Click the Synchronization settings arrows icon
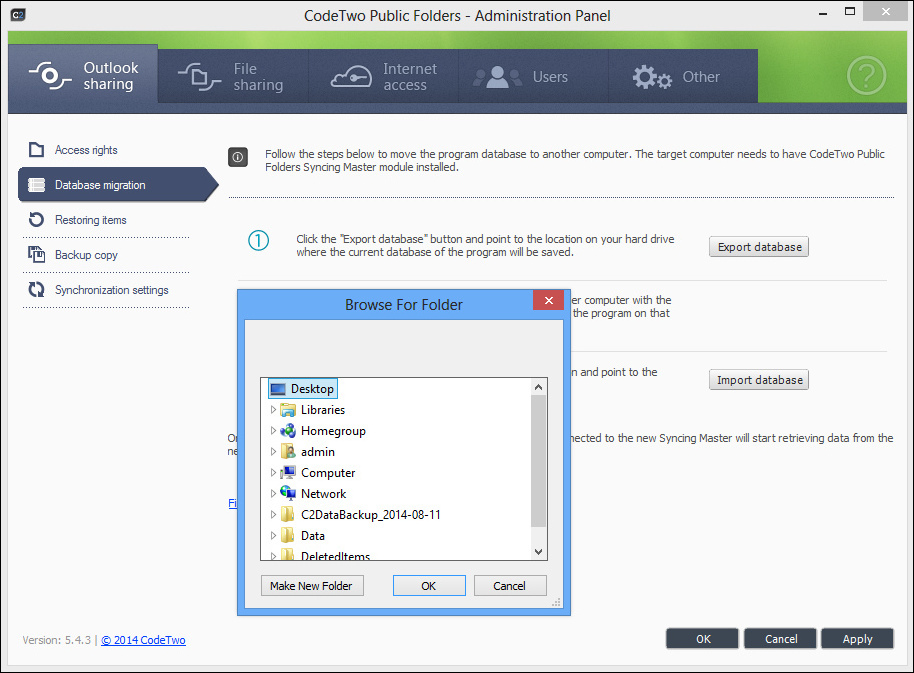Image resolution: width=914 pixels, height=673 pixels. 36,290
